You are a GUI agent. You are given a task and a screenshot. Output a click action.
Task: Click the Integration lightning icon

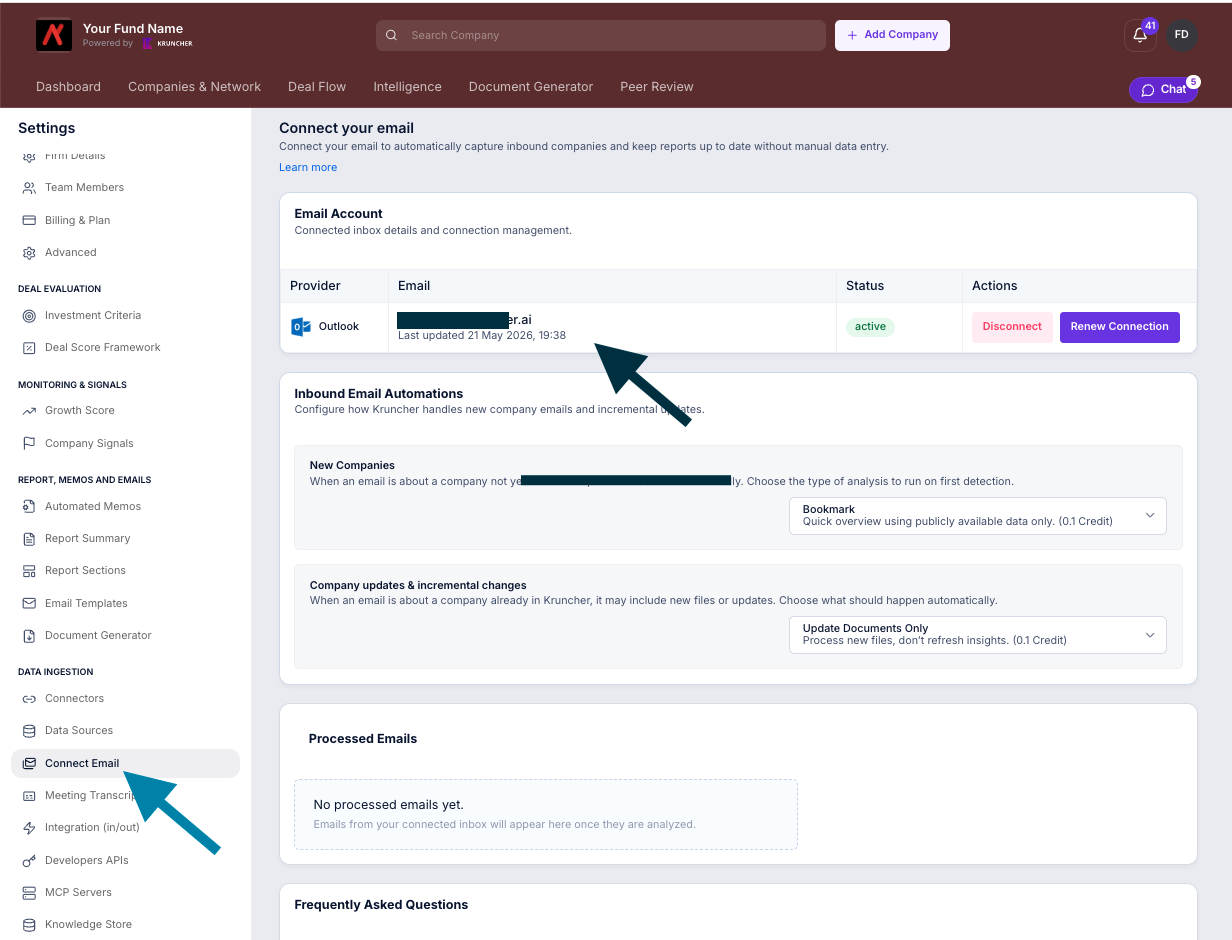click(x=29, y=828)
